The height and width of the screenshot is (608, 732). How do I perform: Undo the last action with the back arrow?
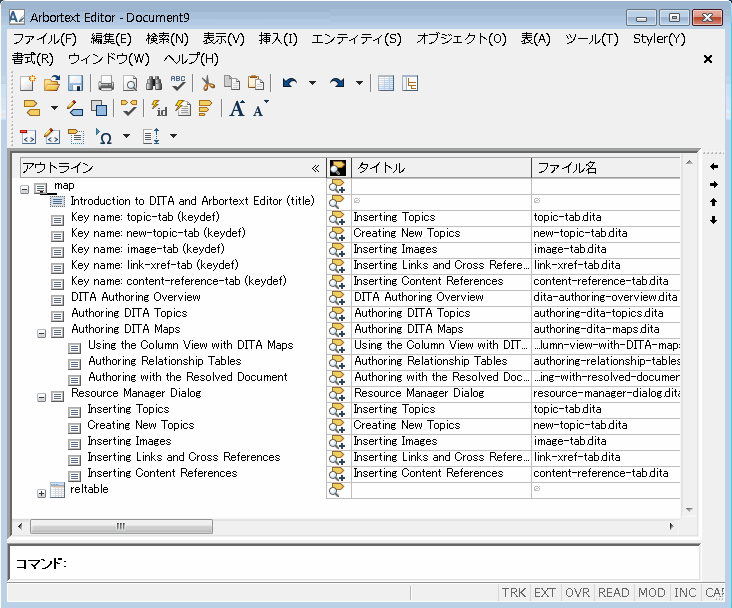pyautogui.click(x=290, y=84)
